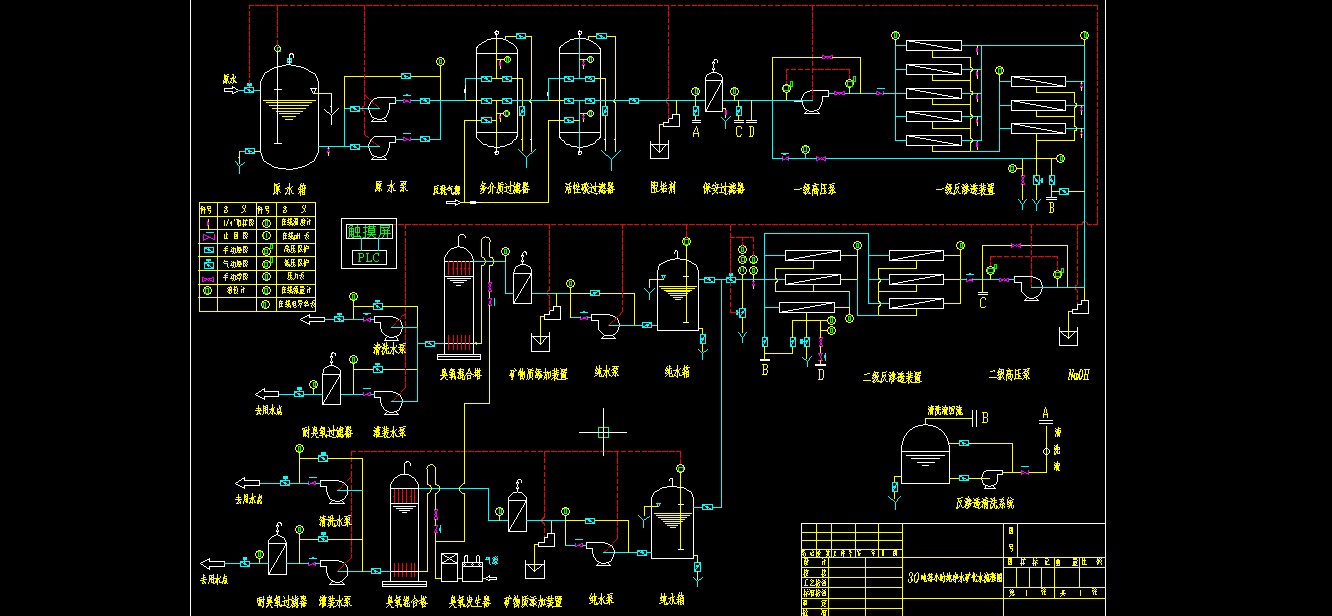Select the 二级高压泵 label
The image size is (1332, 616).
(1009, 375)
